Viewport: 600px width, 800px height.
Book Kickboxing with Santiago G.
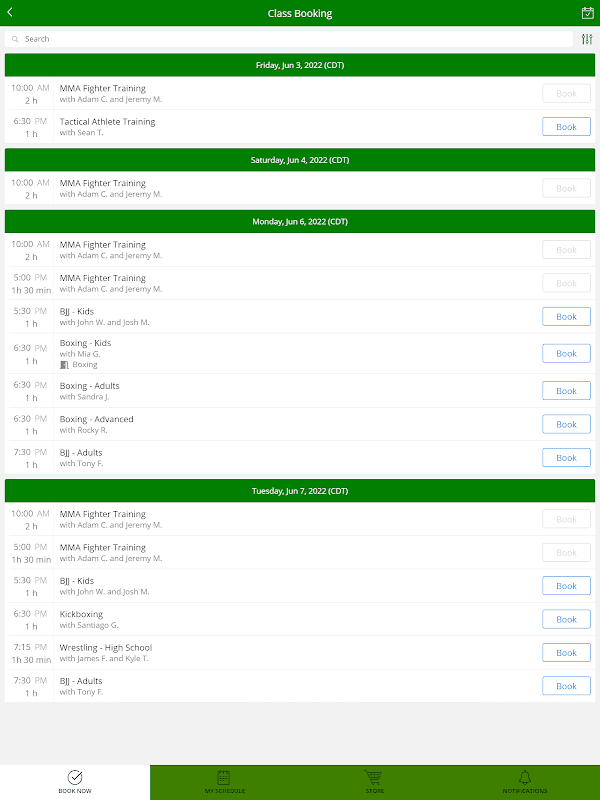(566, 619)
